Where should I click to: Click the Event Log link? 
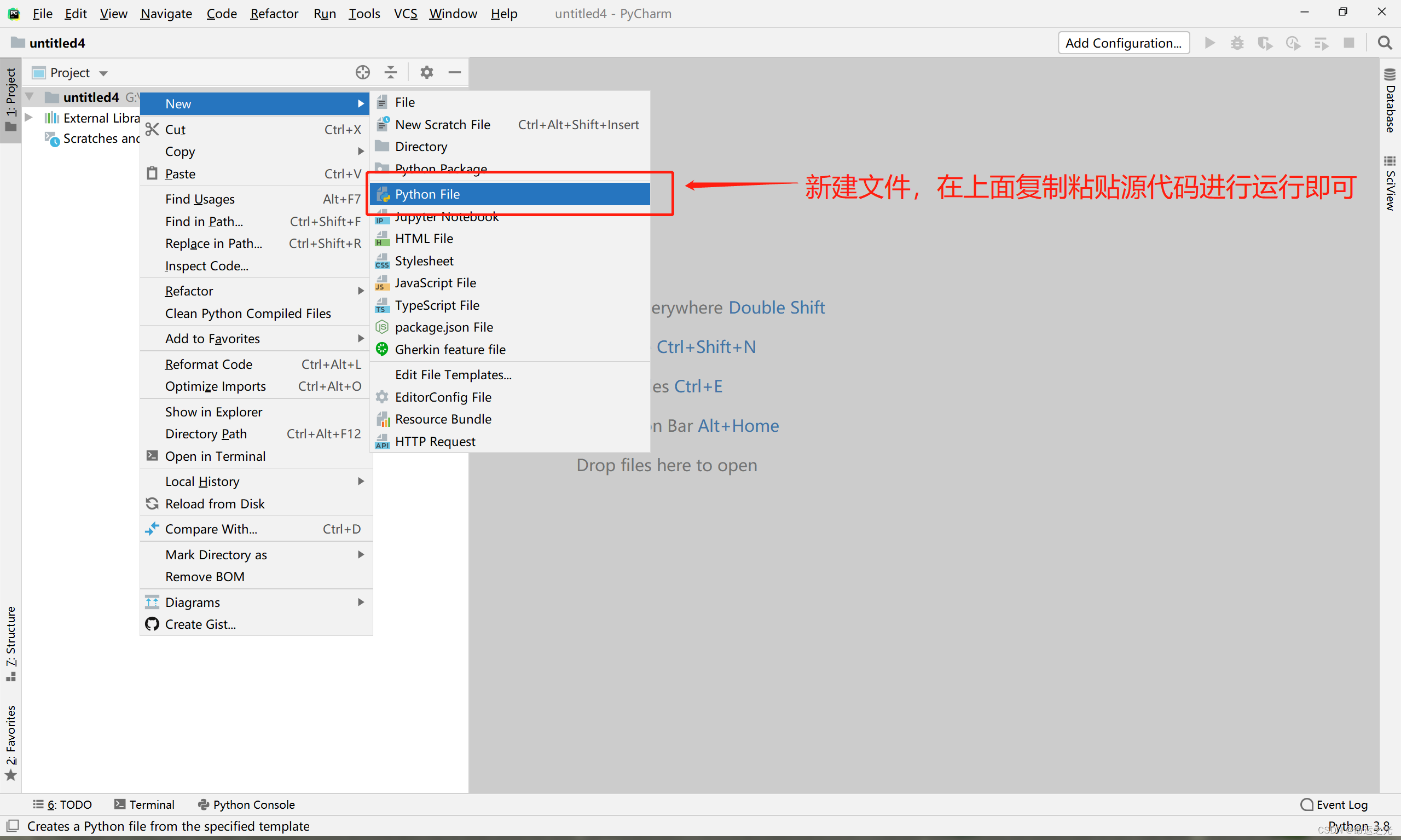(x=1341, y=803)
